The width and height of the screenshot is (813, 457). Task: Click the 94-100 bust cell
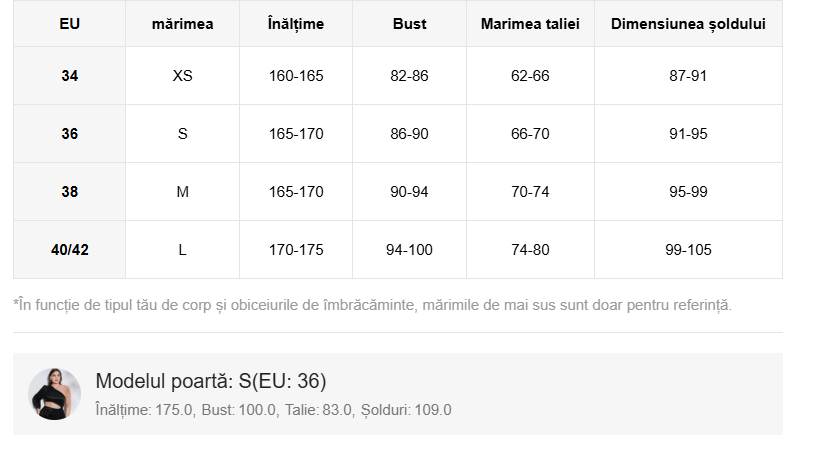click(x=409, y=250)
